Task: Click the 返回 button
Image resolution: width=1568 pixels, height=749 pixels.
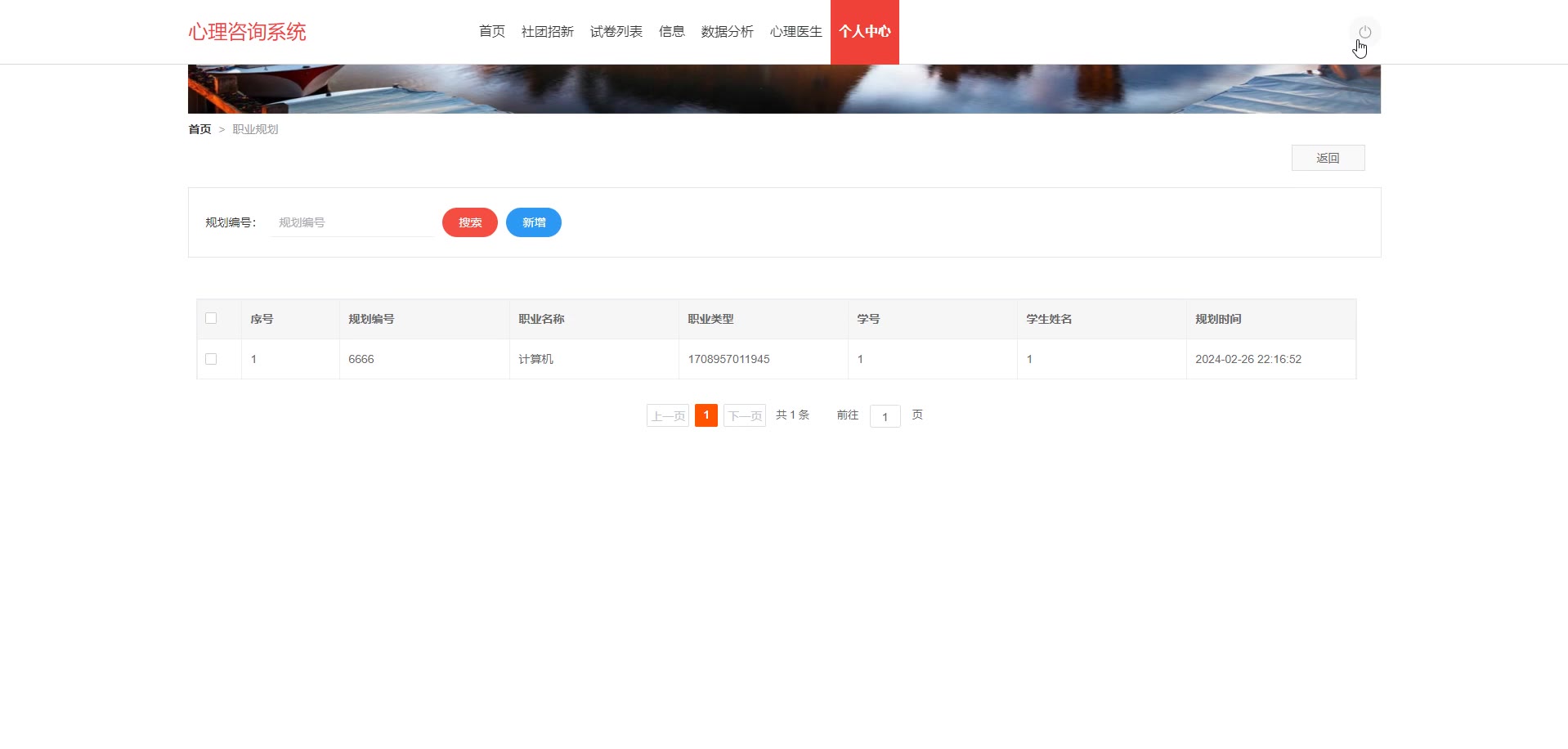Action: click(1328, 158)
